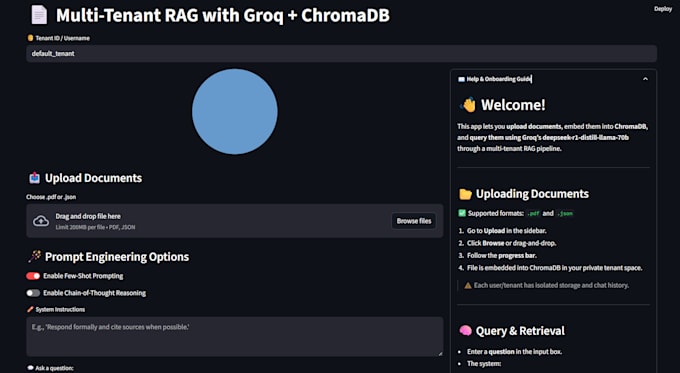Click the waving hand Welcome icon
Screen dimensions: 680x373
[468, 105]
